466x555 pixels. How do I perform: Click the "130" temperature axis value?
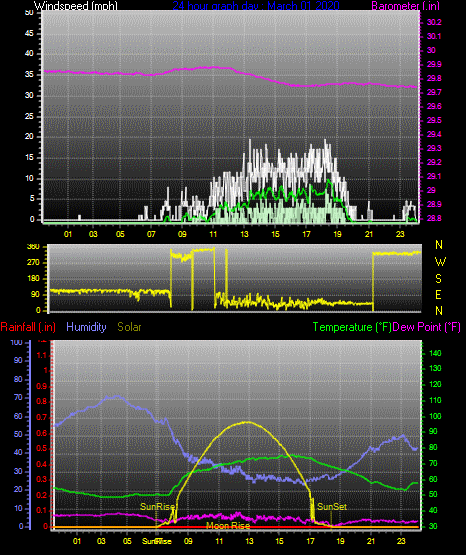pyautogui.click(x=435, y=368)
